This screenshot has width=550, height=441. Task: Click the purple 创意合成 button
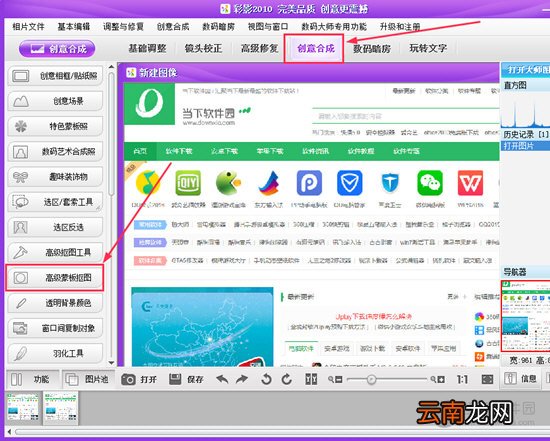(57, 49)
